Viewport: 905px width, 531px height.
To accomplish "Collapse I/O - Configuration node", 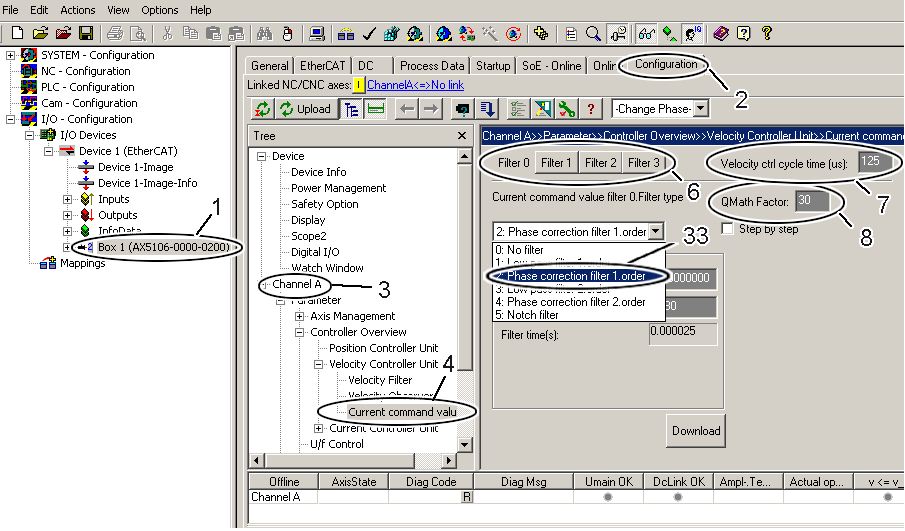I will click(x=10, y=119).
